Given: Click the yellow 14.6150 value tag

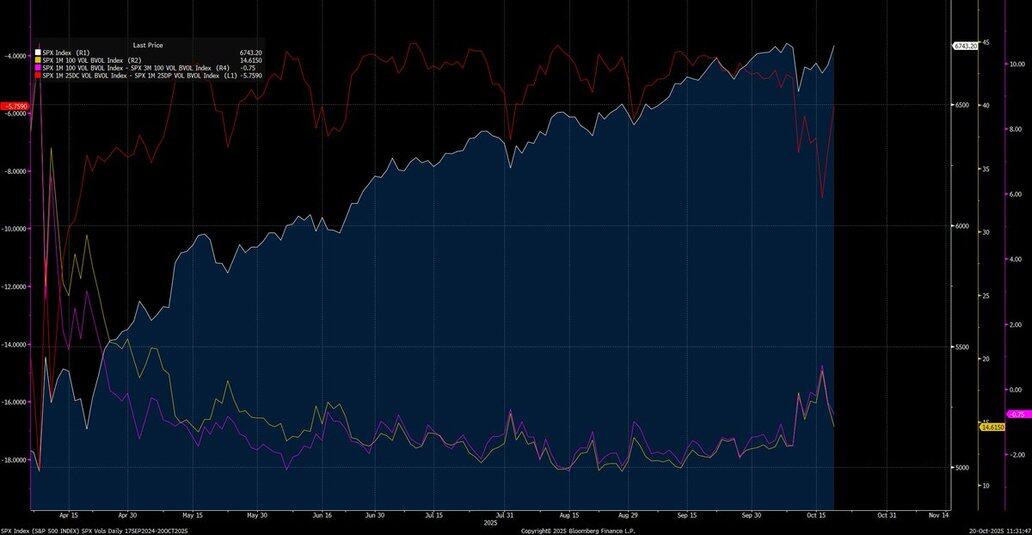Looking at the screenshot, I should coord(992,427).
